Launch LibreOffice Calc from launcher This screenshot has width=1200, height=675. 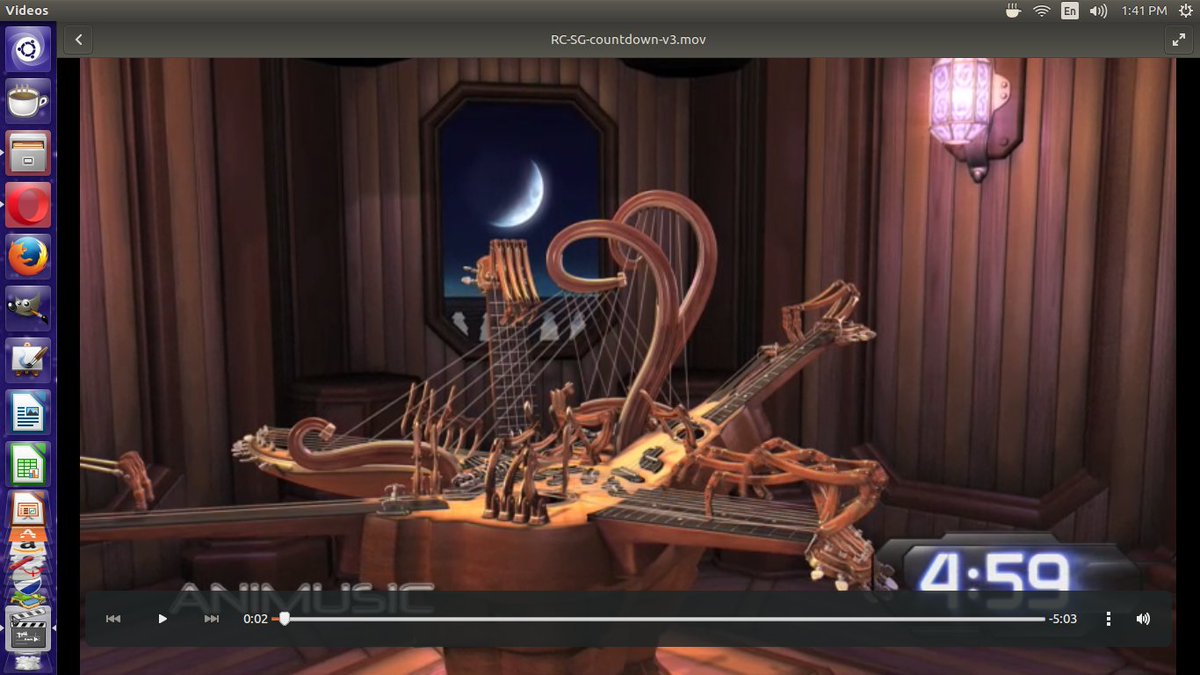[x=28, y=465]
